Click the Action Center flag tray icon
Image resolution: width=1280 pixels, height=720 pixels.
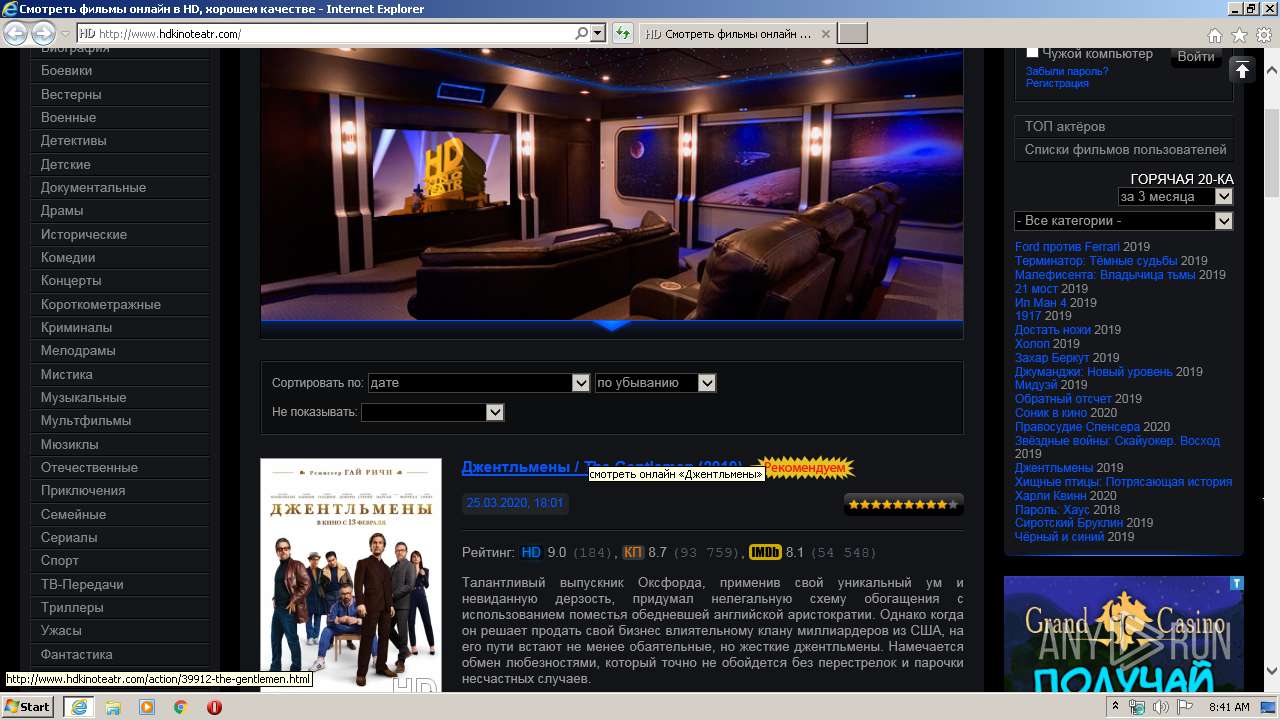[1185, 707]
